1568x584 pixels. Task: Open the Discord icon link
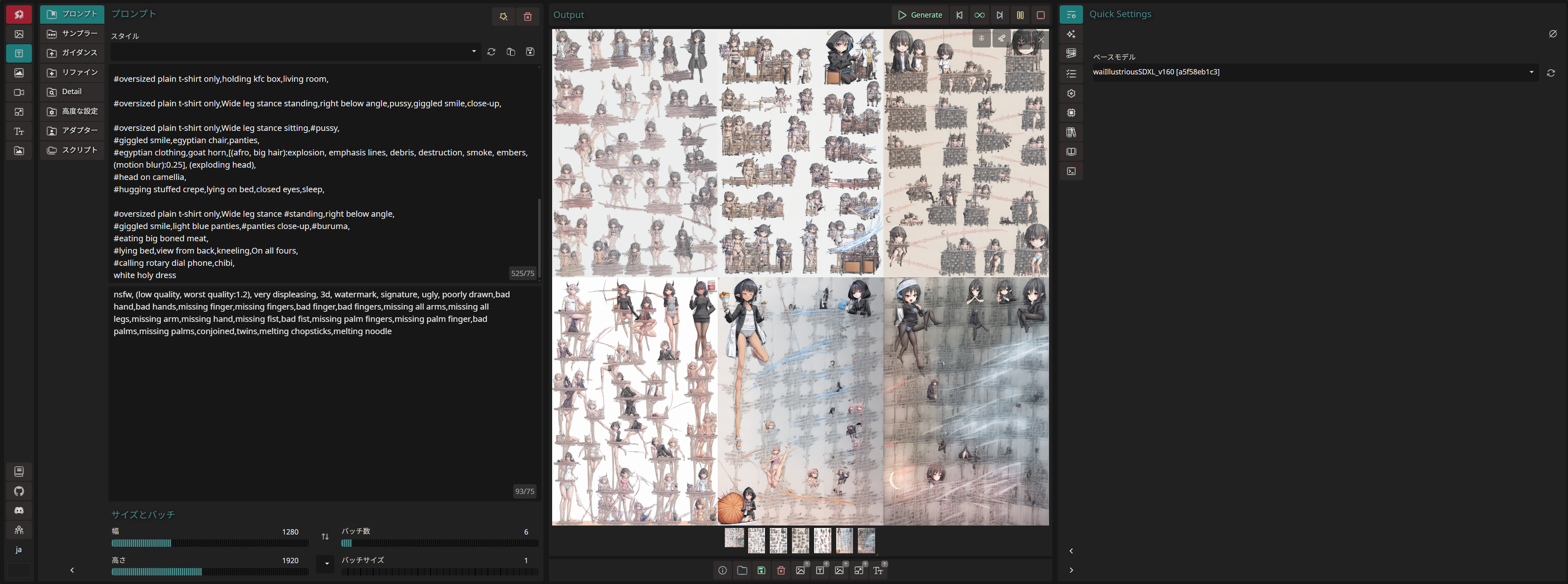tap(19, 510)
